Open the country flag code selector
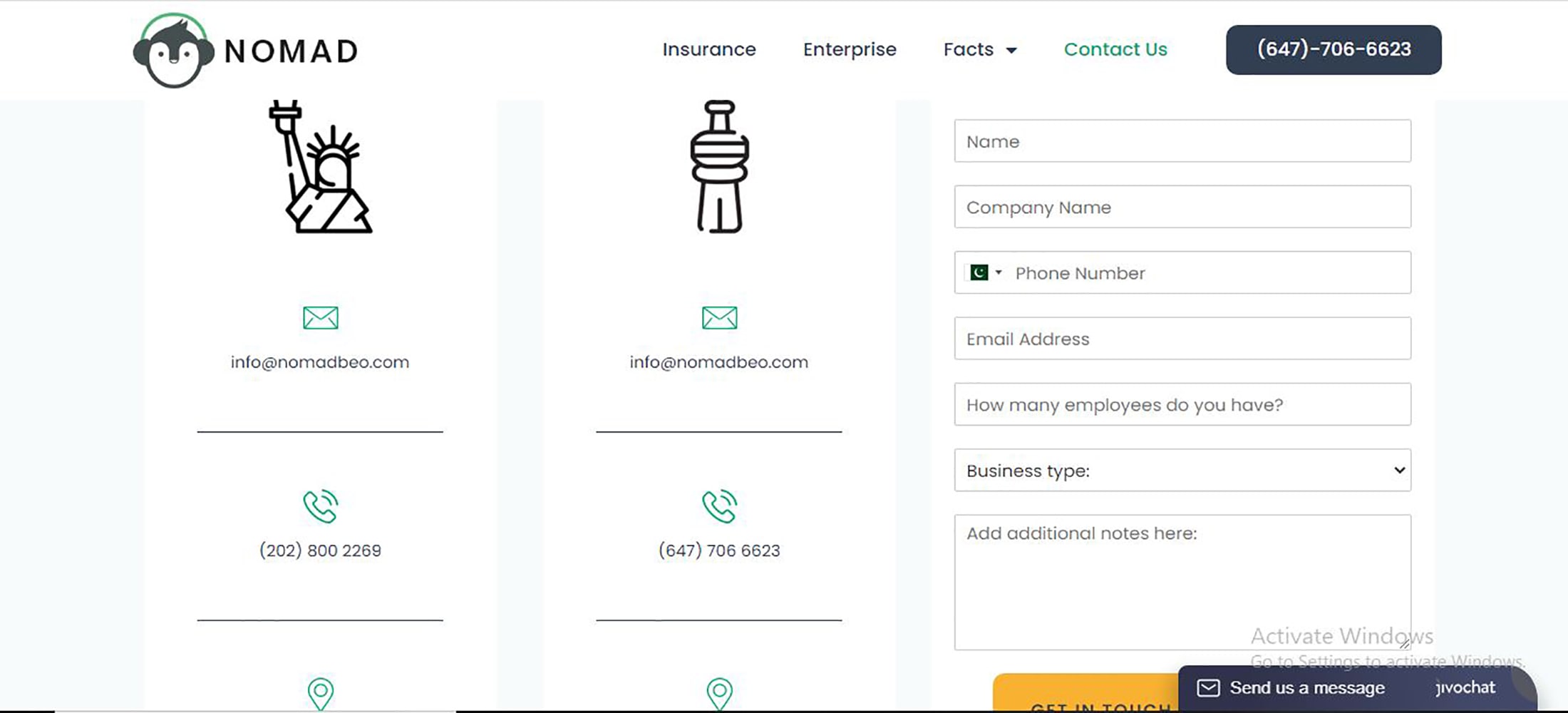The height and width of the screenshot is (713, 1568). [985, 273]
